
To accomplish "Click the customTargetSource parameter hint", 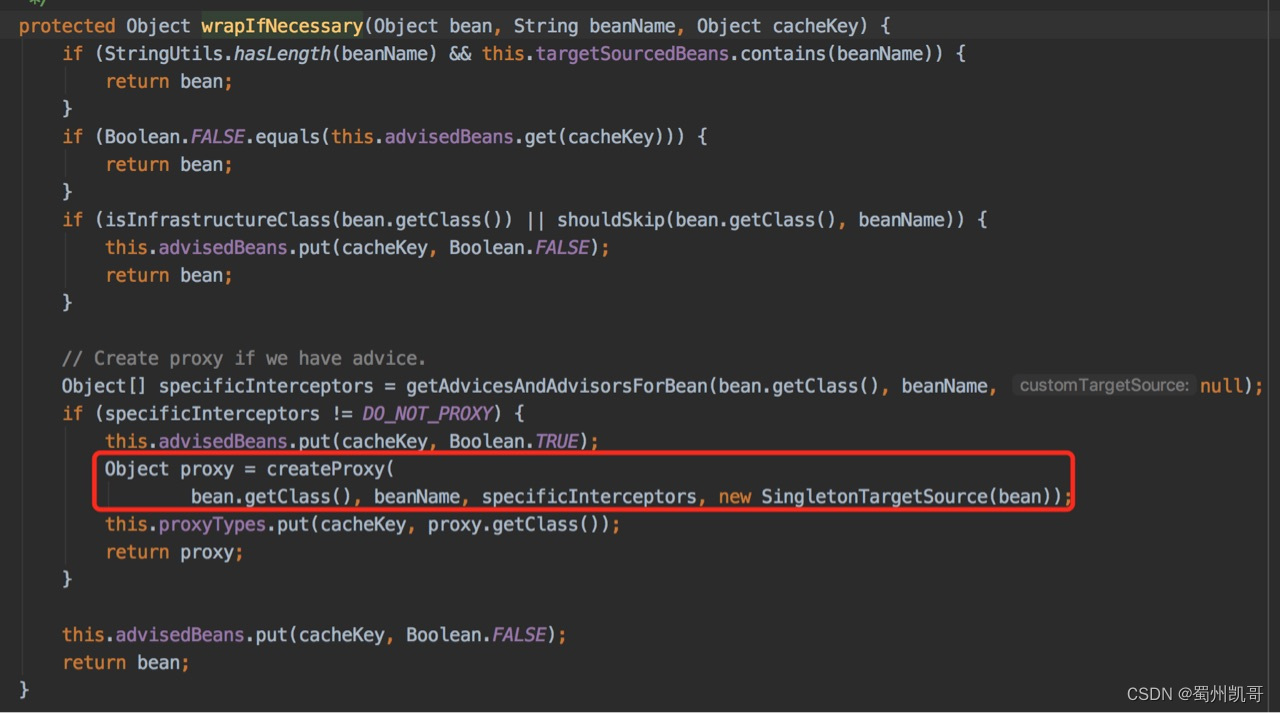I will (1104, 385).
